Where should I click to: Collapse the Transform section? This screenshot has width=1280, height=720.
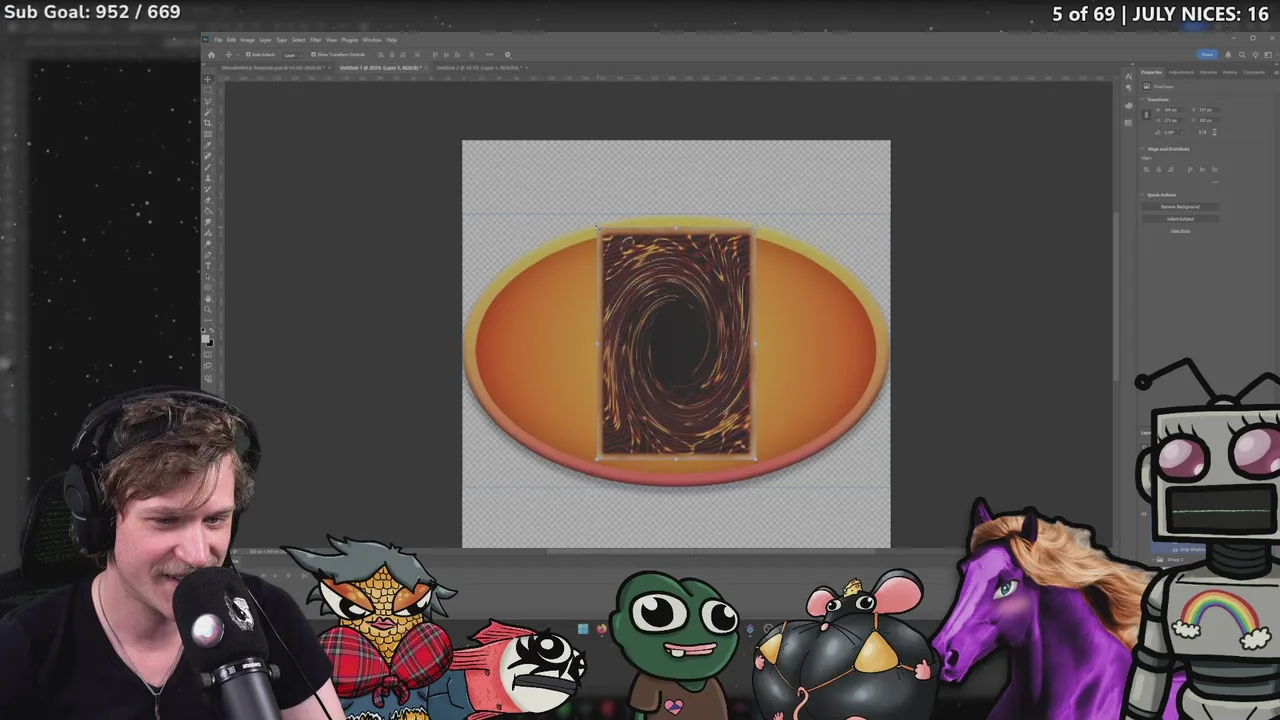tap(1142, 99)
